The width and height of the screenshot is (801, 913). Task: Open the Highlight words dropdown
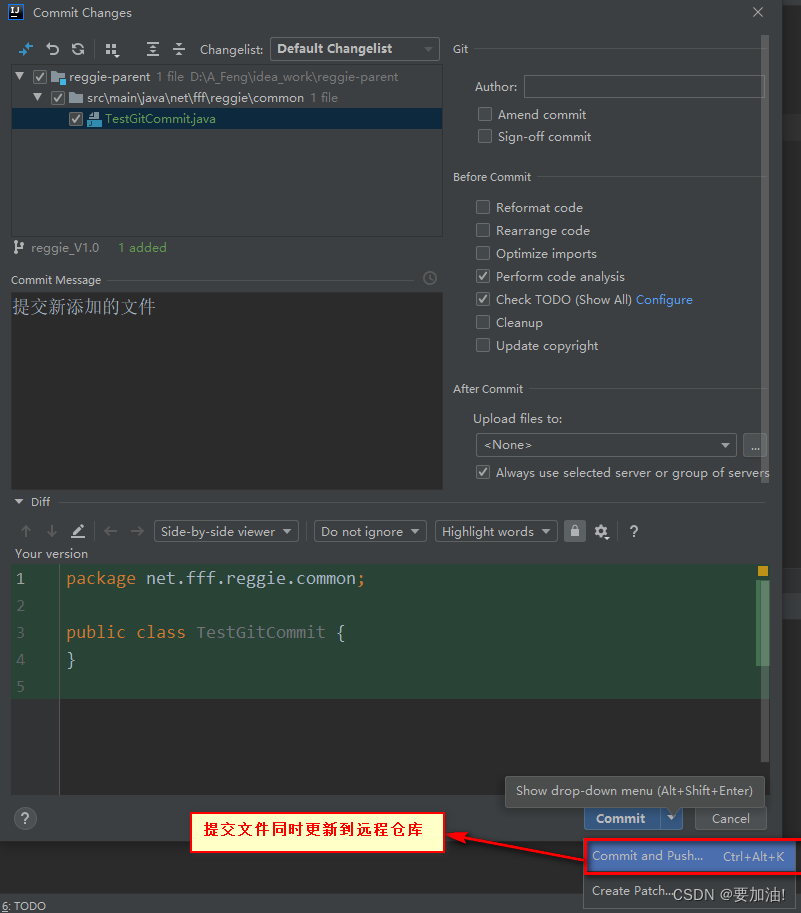click(x=496, y=531)
